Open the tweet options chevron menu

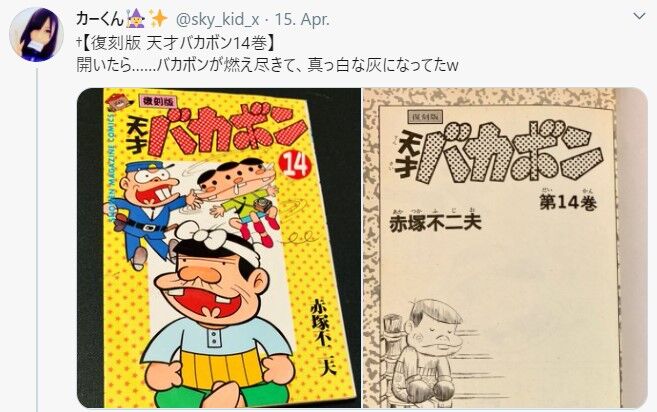[x=639, y=17]
